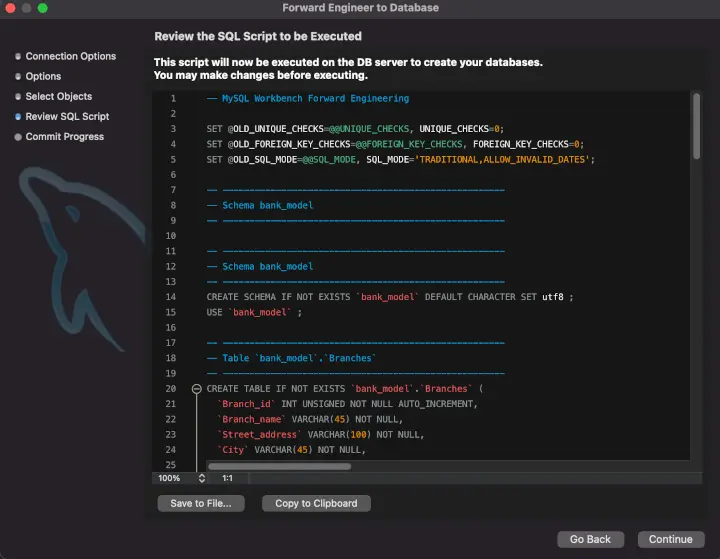The image size is (720, 559).
Task: Open the 100% zoom level stepper
Action: (x=201, y=479)
